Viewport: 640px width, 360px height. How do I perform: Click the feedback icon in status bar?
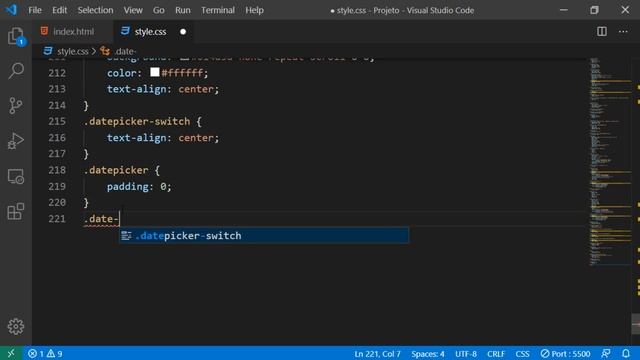point(606,353)
